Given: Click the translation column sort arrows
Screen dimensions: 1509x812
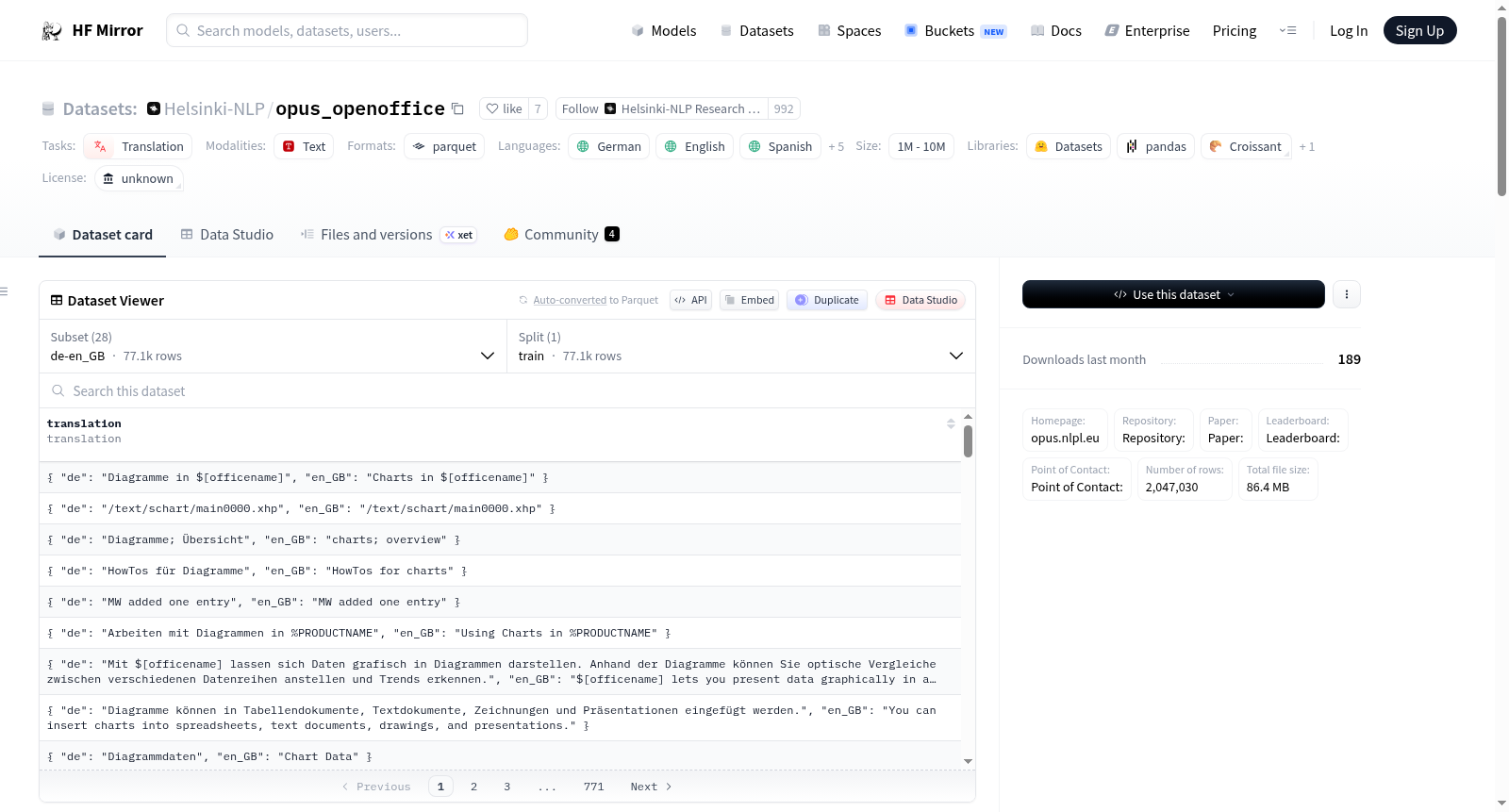Looking at the screenshot, I should [x=951, y=423].
